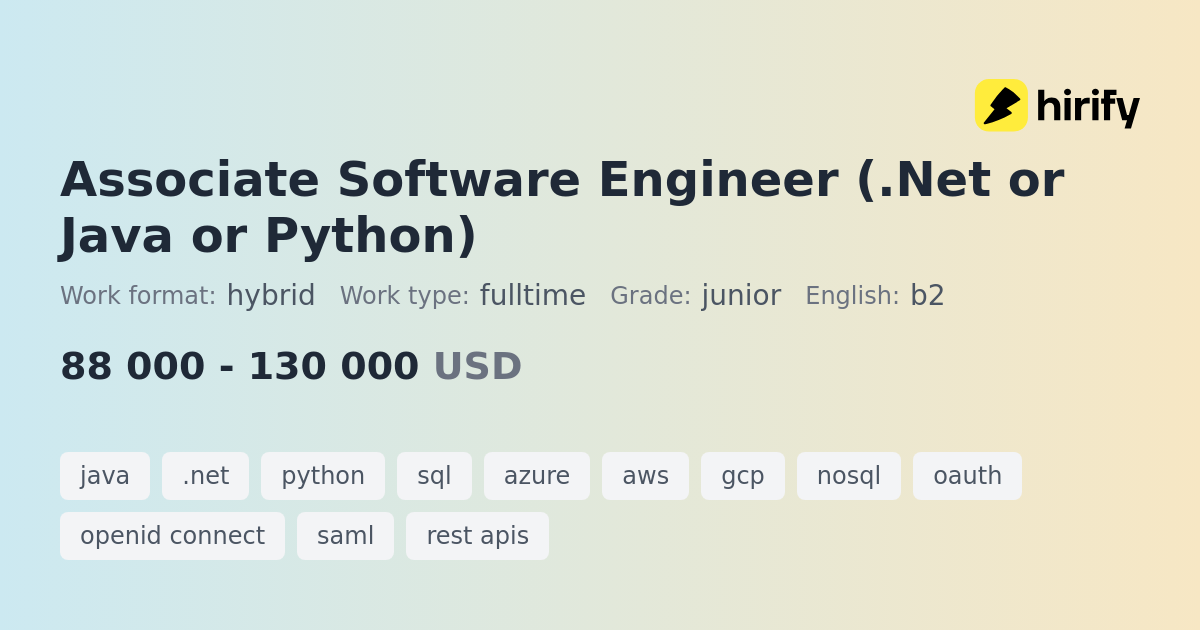Choose the sql skill tag

click(434, 476)
